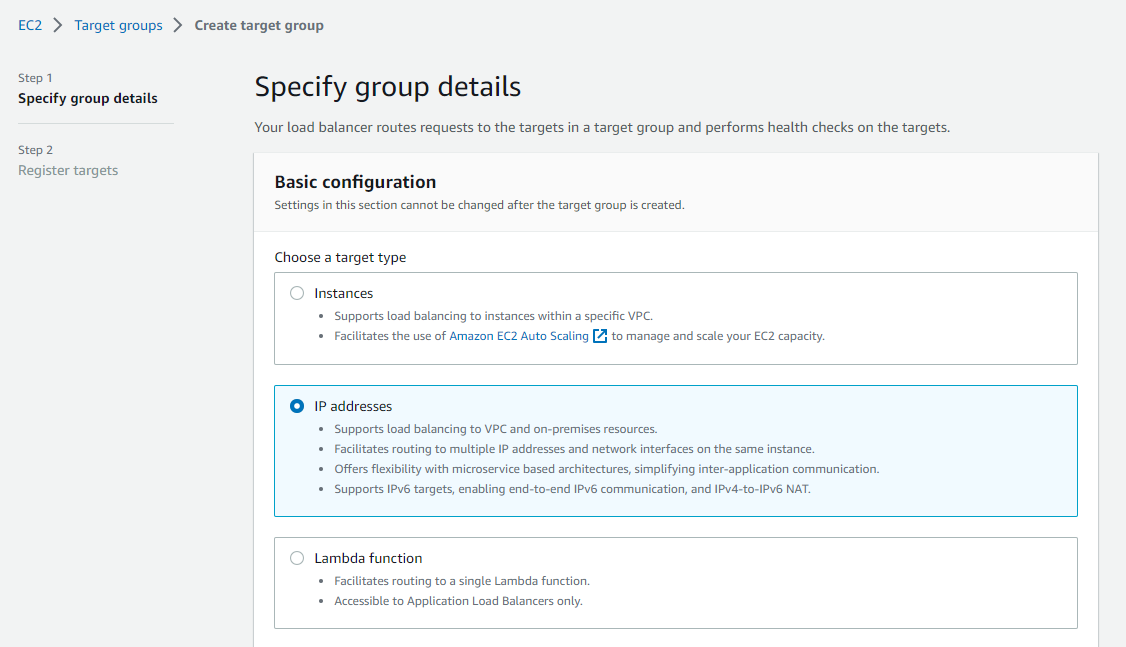This screenshot has width=1126, height=647.
Task: Click text 'Supports load balancing to VPC and on-premises resources.'
Action: pos(495,429)
